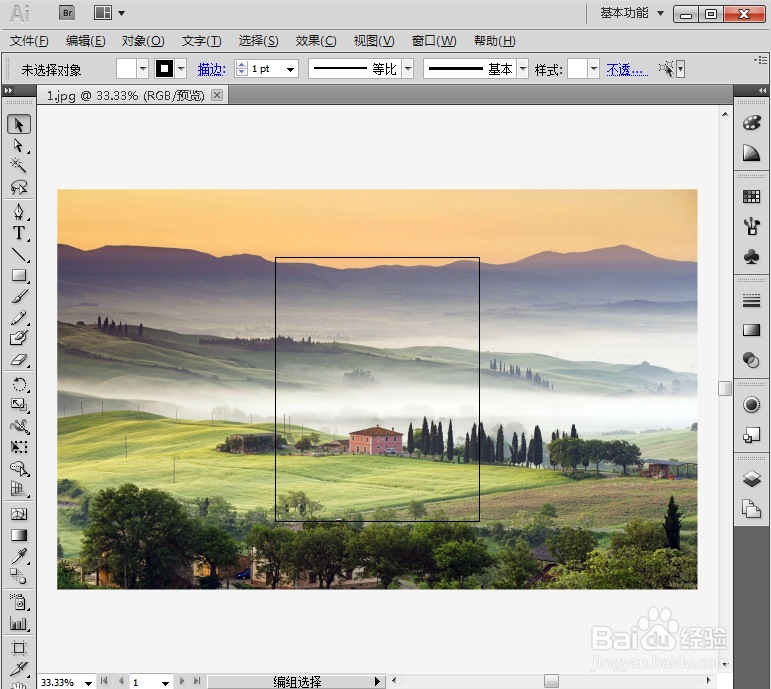
Task: Open the 基本 brush definition dropdown
Action: [x=523, y=69]
